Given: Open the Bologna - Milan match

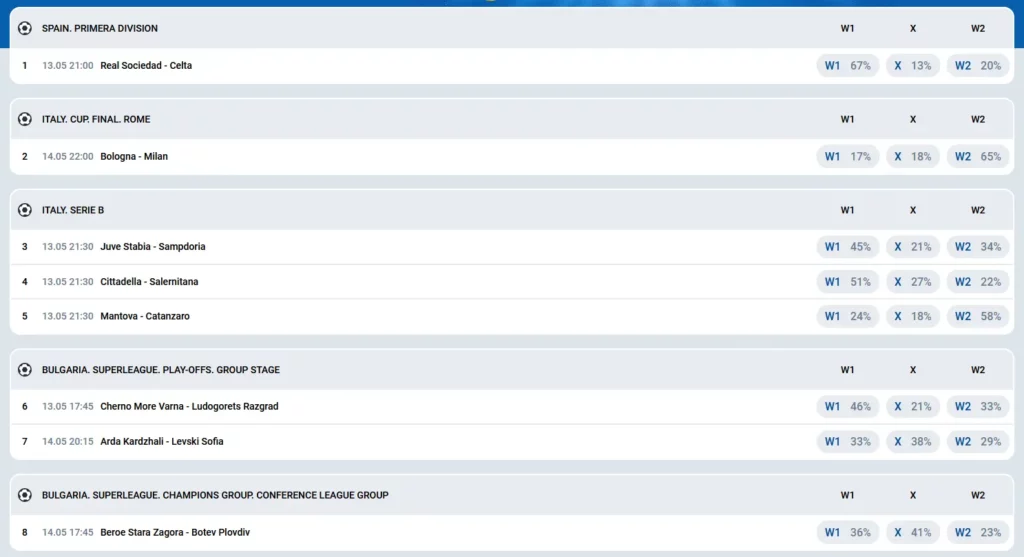Looking at the screenshot, I should tap(134, 156).
